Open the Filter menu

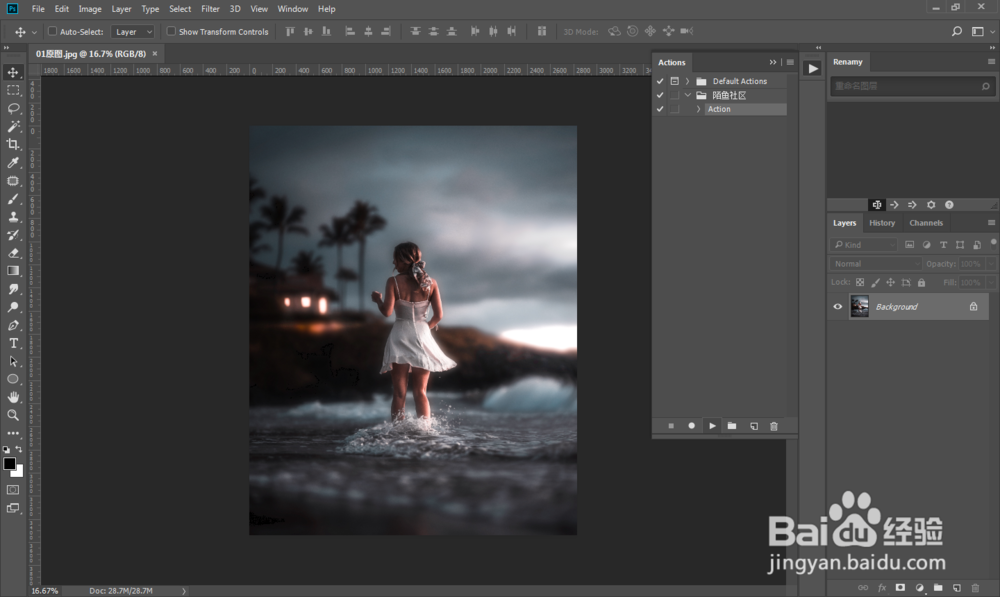tap(210, 9)
